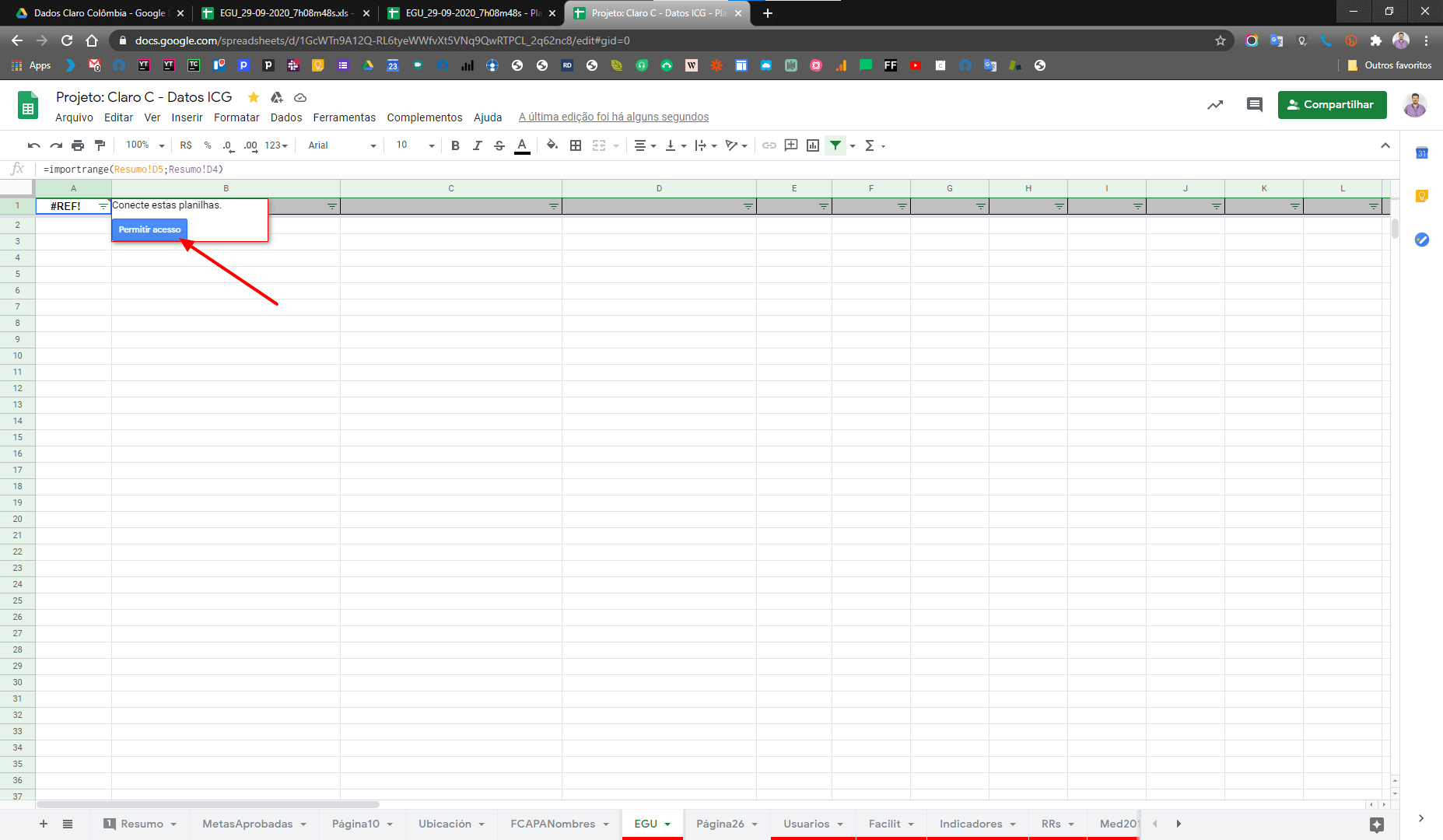Screen dimensions: 1443x840
Task: Click the insert link icon
Action: click(x=769, y=145)
